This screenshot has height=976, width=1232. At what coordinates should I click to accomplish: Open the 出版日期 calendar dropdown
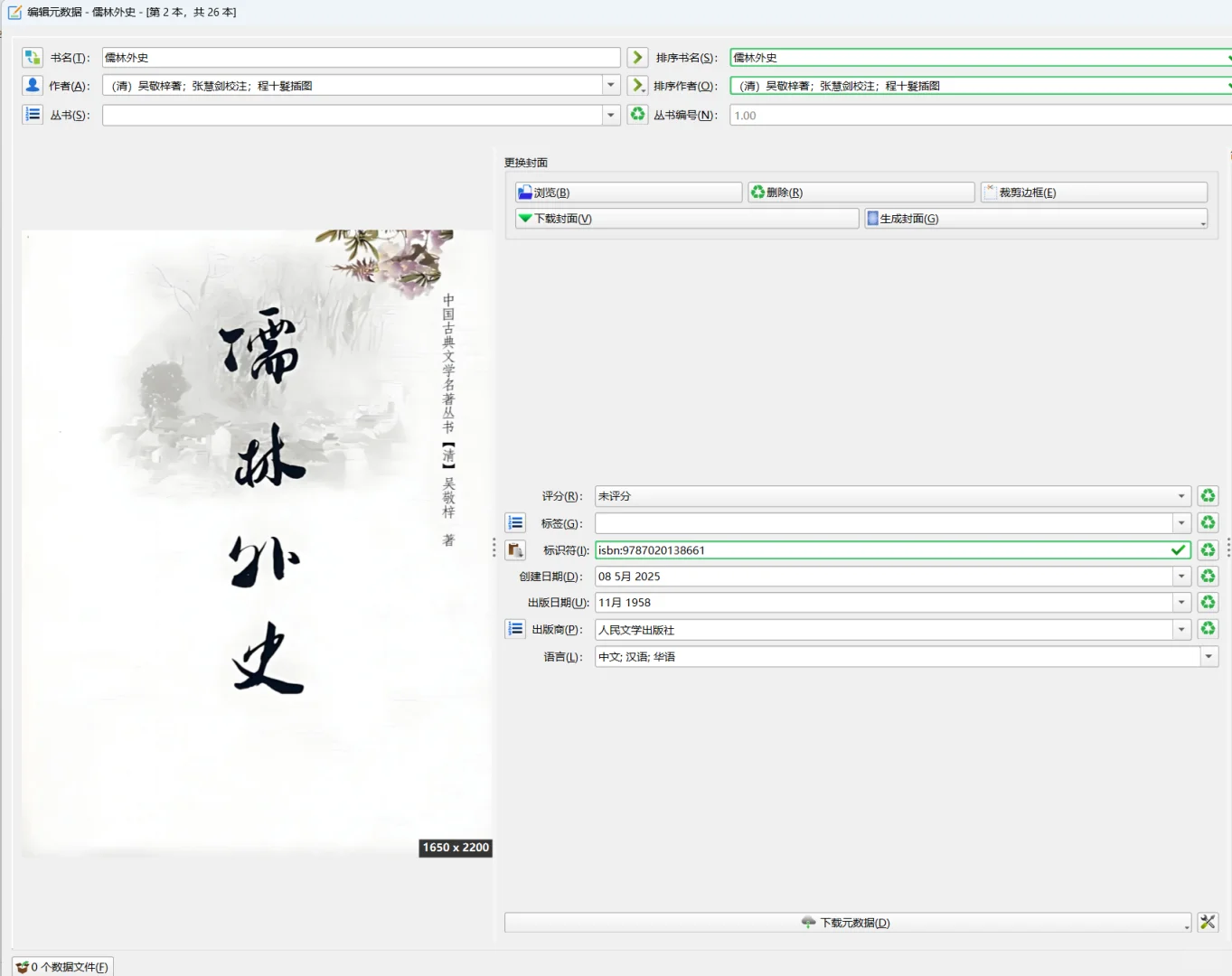1181,603
